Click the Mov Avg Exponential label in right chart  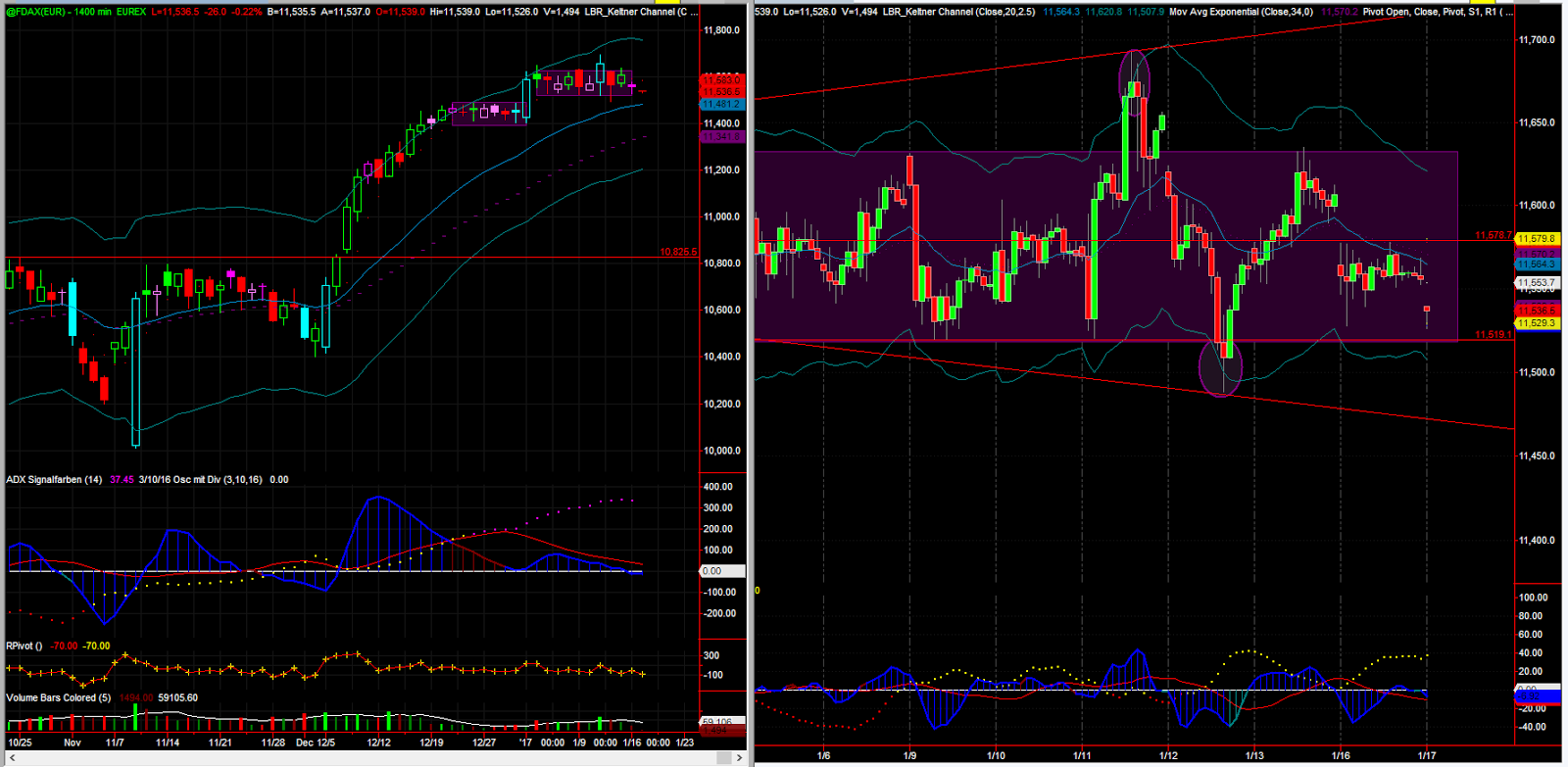pos(1241,12)
